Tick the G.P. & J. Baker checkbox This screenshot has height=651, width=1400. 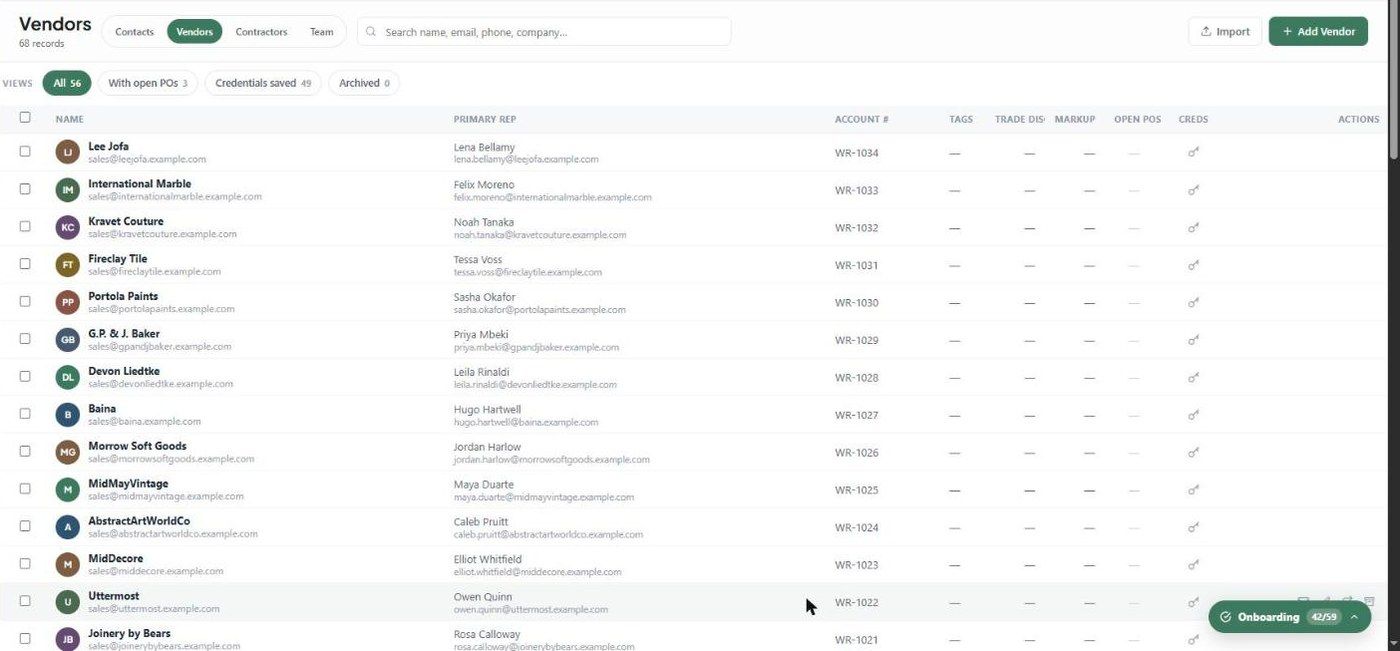[25, 338]
